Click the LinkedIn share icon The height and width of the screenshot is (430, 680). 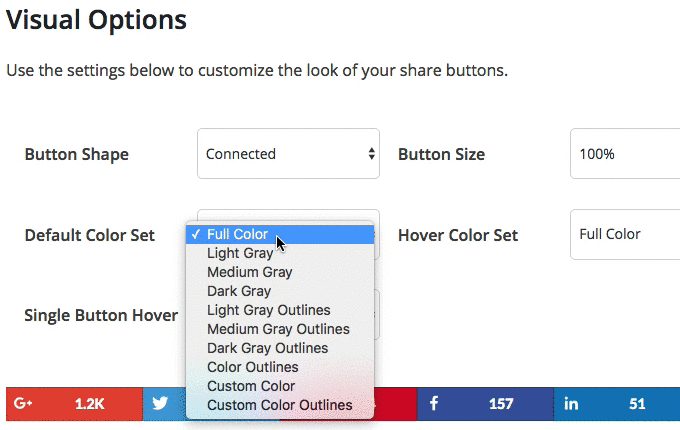click(571, 404)
